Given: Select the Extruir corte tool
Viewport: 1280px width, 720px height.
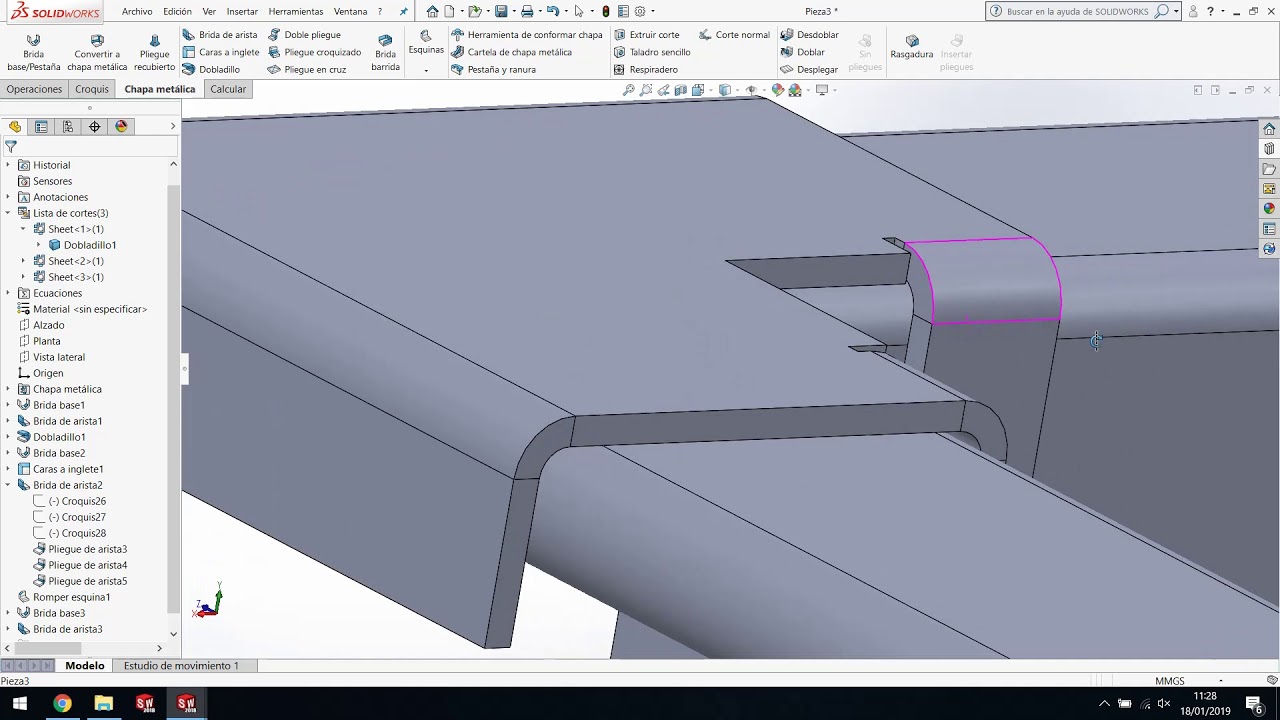Looking at the screenshot, I should pos(647,35).
